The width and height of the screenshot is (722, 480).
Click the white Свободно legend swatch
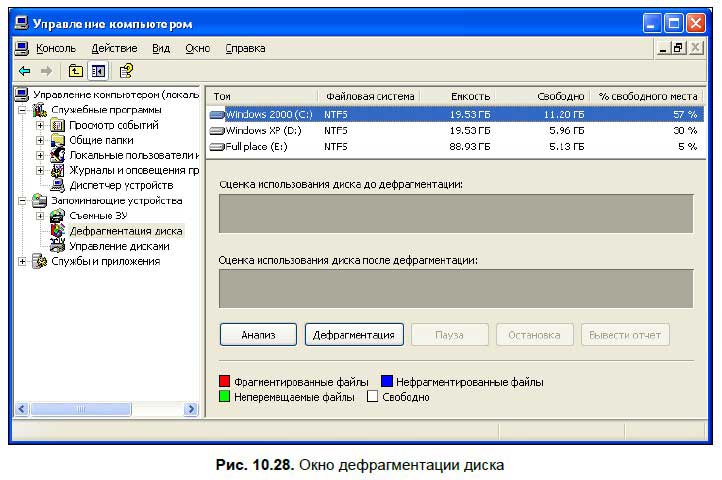pyautogui.click(x=373, y=396)
